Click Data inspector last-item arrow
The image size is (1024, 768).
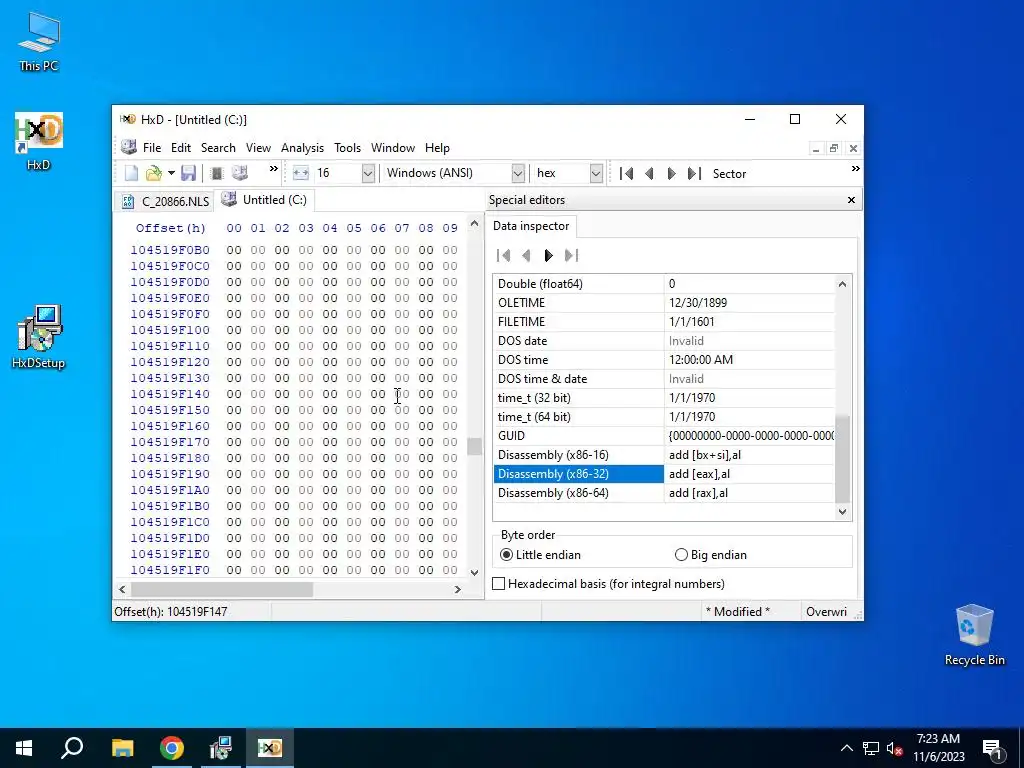(x=571, y=255)
